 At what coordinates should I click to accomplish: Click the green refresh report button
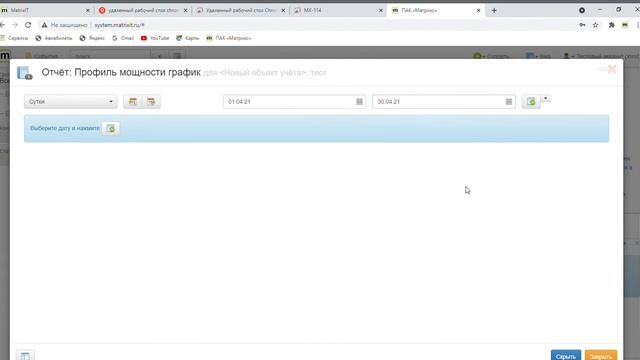coord(531,102)
